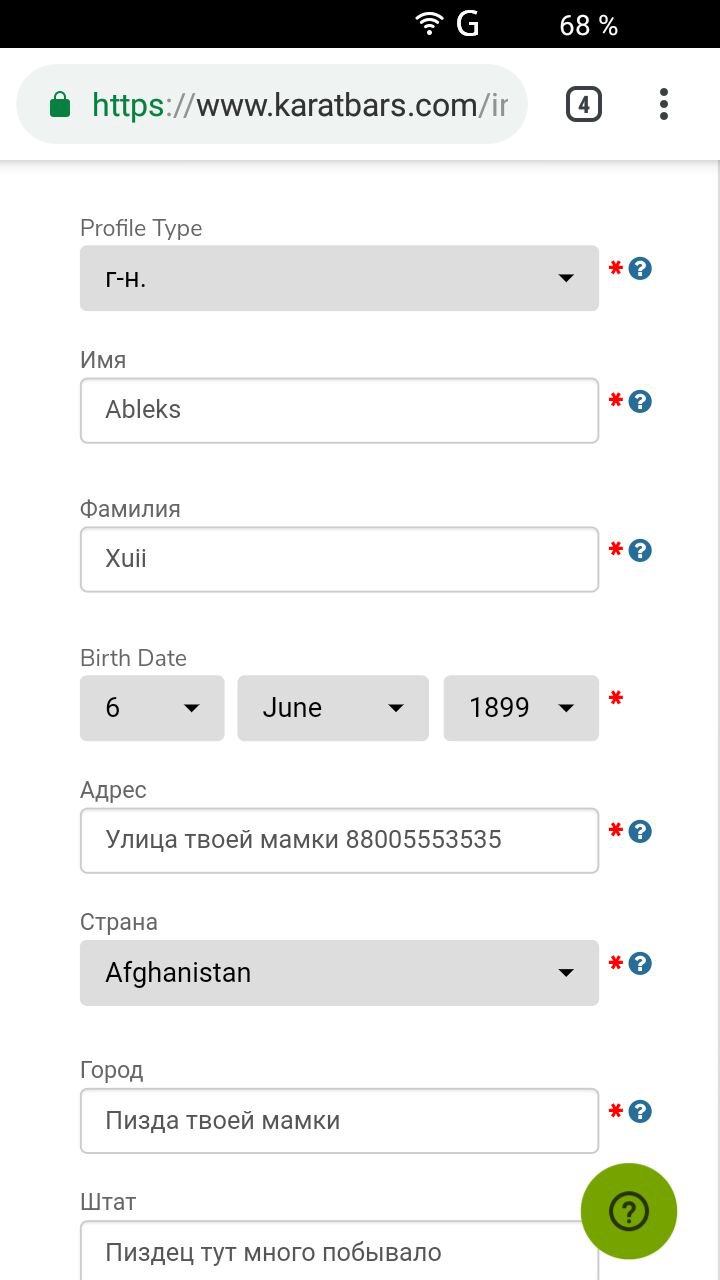Open help icon beside Имя field
Screen dimensions: 720x1280
[x=640, y=401]
